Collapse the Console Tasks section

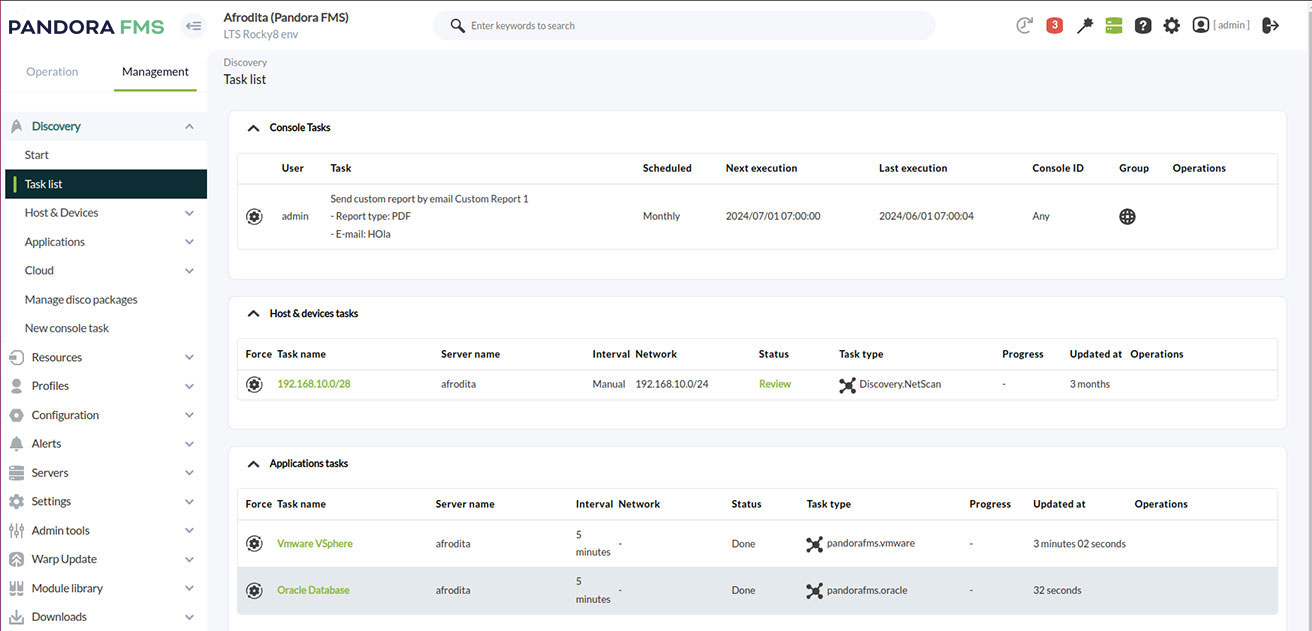point(253,128)
